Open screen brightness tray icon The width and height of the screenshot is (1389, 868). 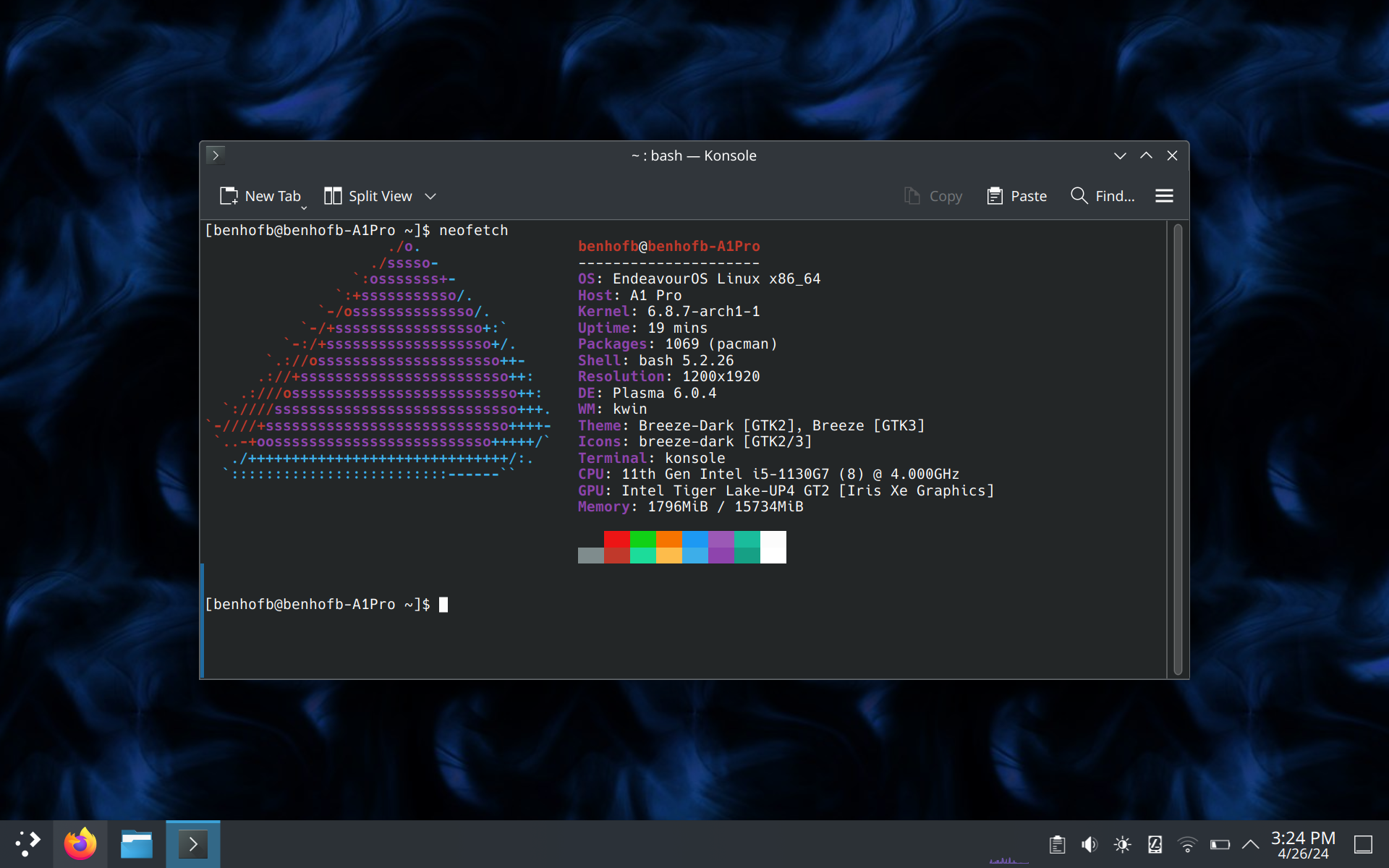pyautogui.click(x=1122, y=844)
